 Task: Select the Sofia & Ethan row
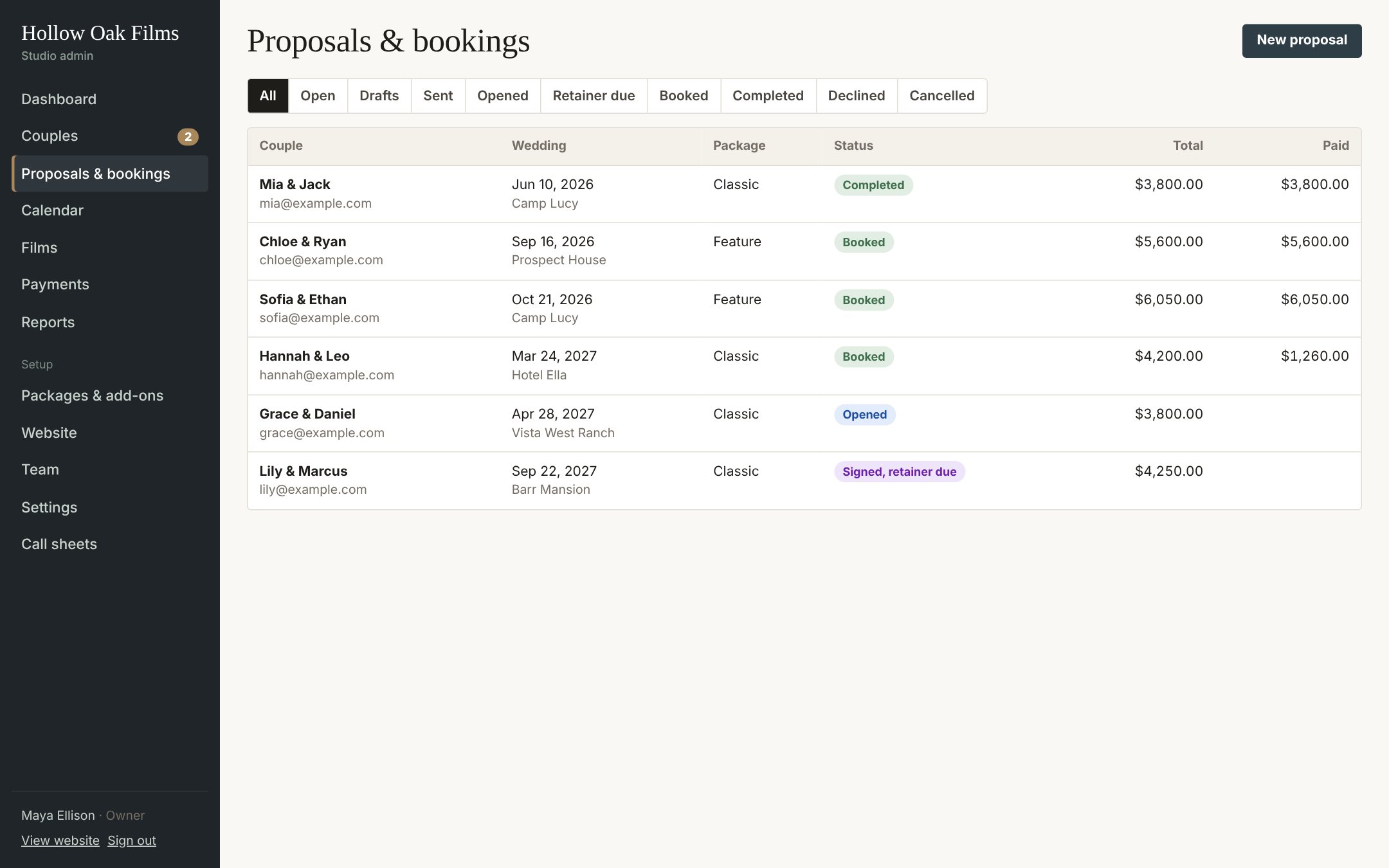pos(804,309)
